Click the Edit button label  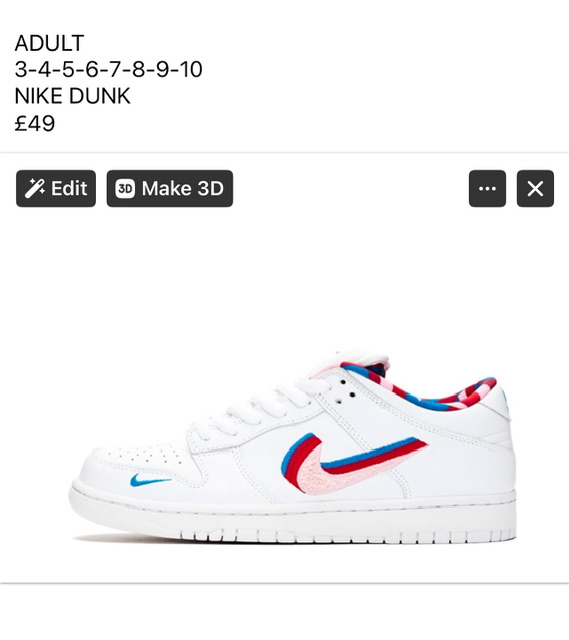coord(69,189)
